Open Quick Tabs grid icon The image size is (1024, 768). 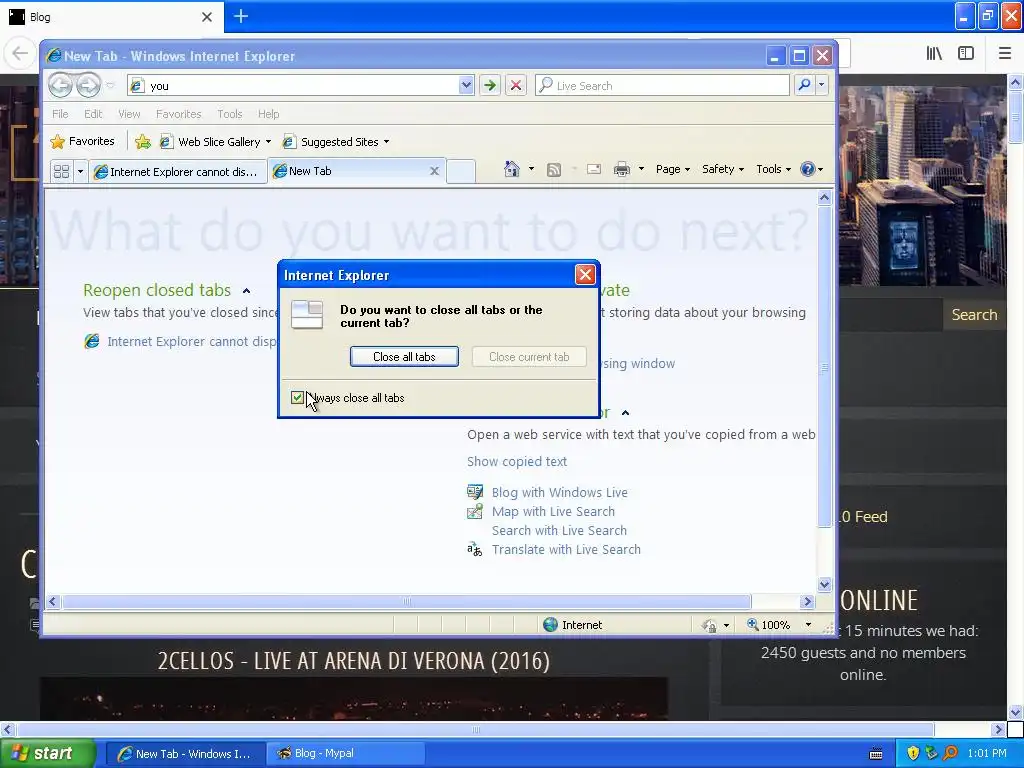(x=61, y=172)
